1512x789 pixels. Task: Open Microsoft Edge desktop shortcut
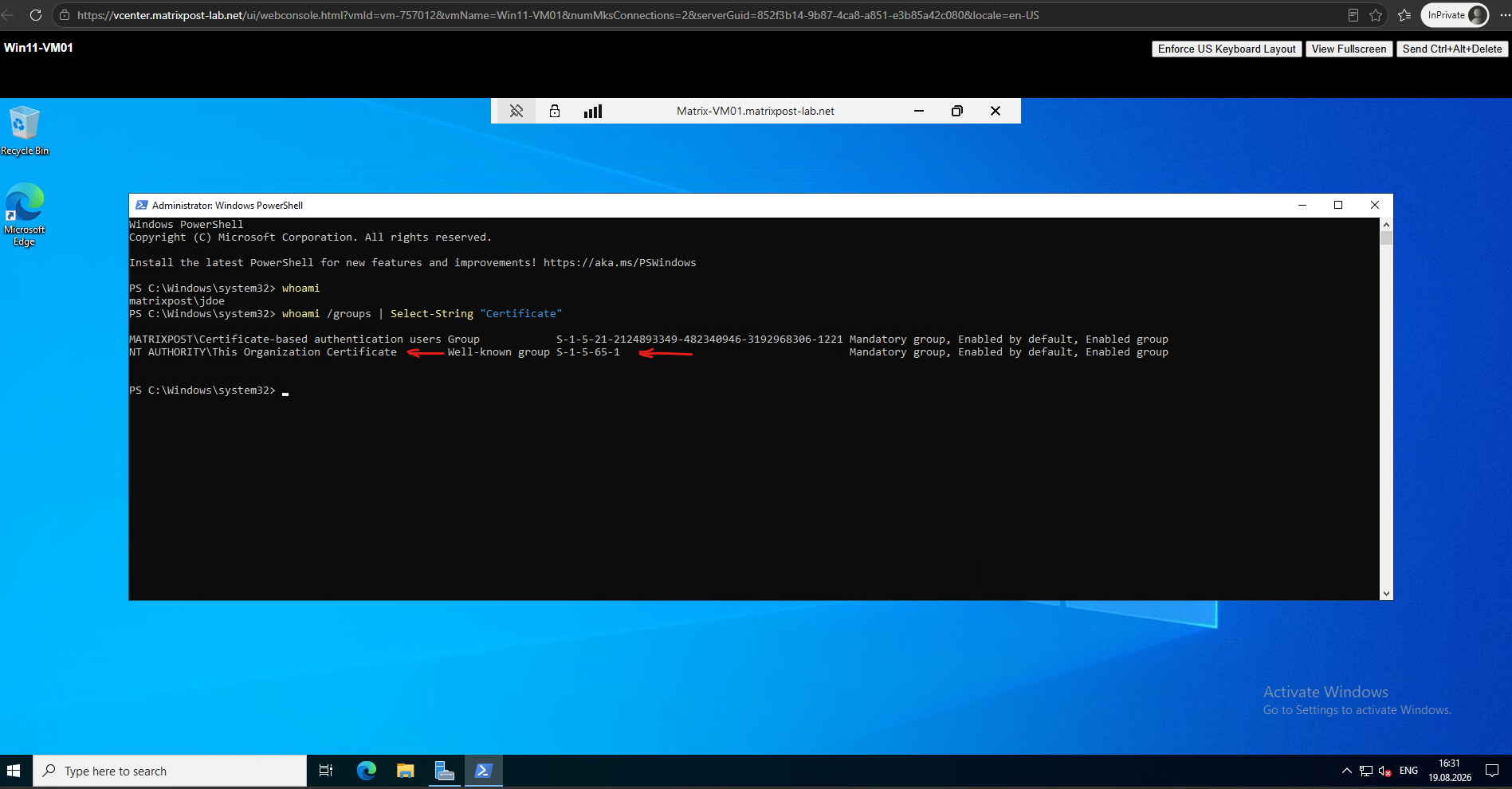pos(24,214)
